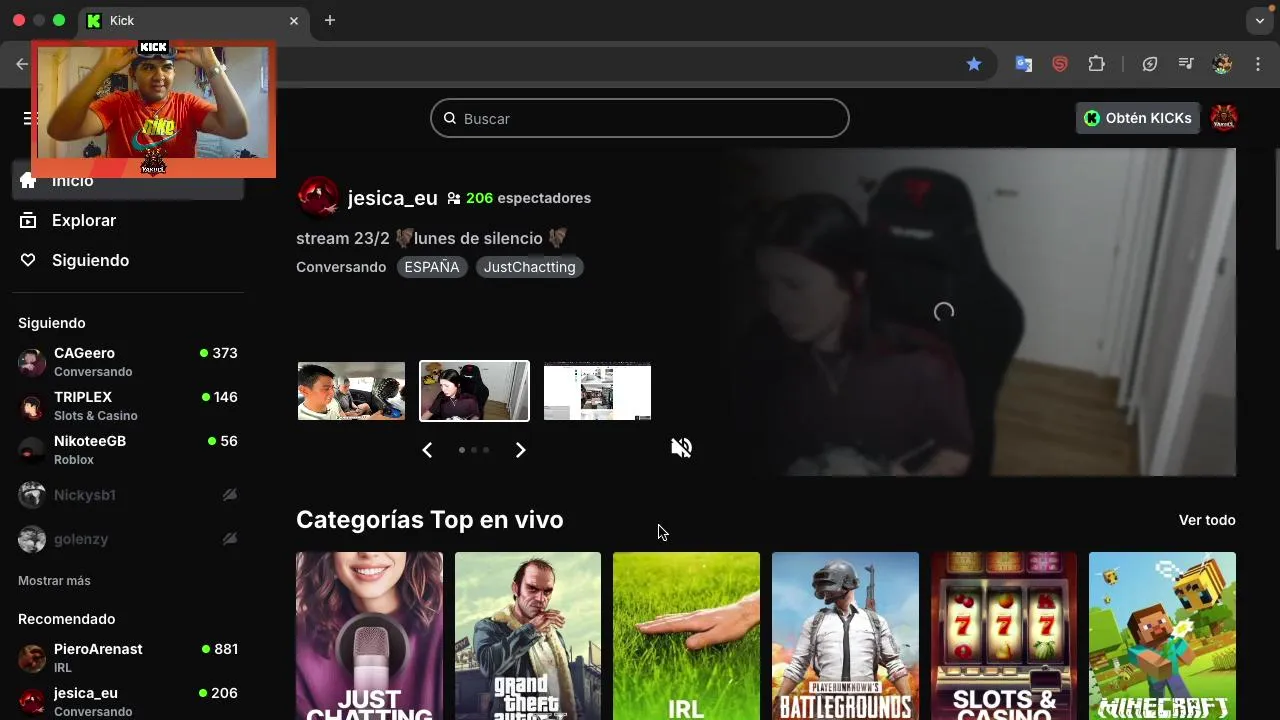Open the Chrome profile avatar
This screenshot has width=1280, height=720.
(x=1222, y=64)
